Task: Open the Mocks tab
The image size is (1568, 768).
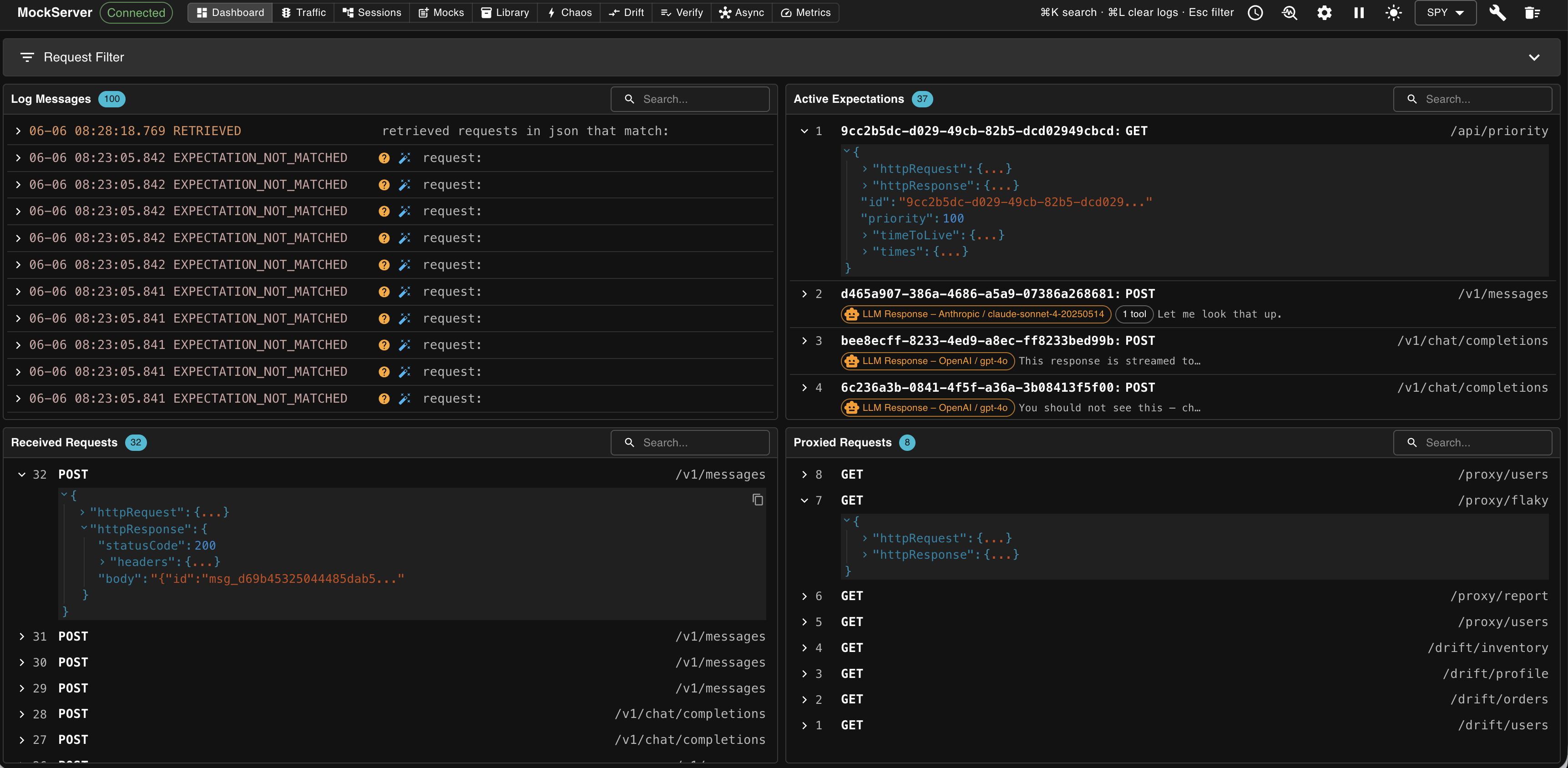Action: pos(441,13)
